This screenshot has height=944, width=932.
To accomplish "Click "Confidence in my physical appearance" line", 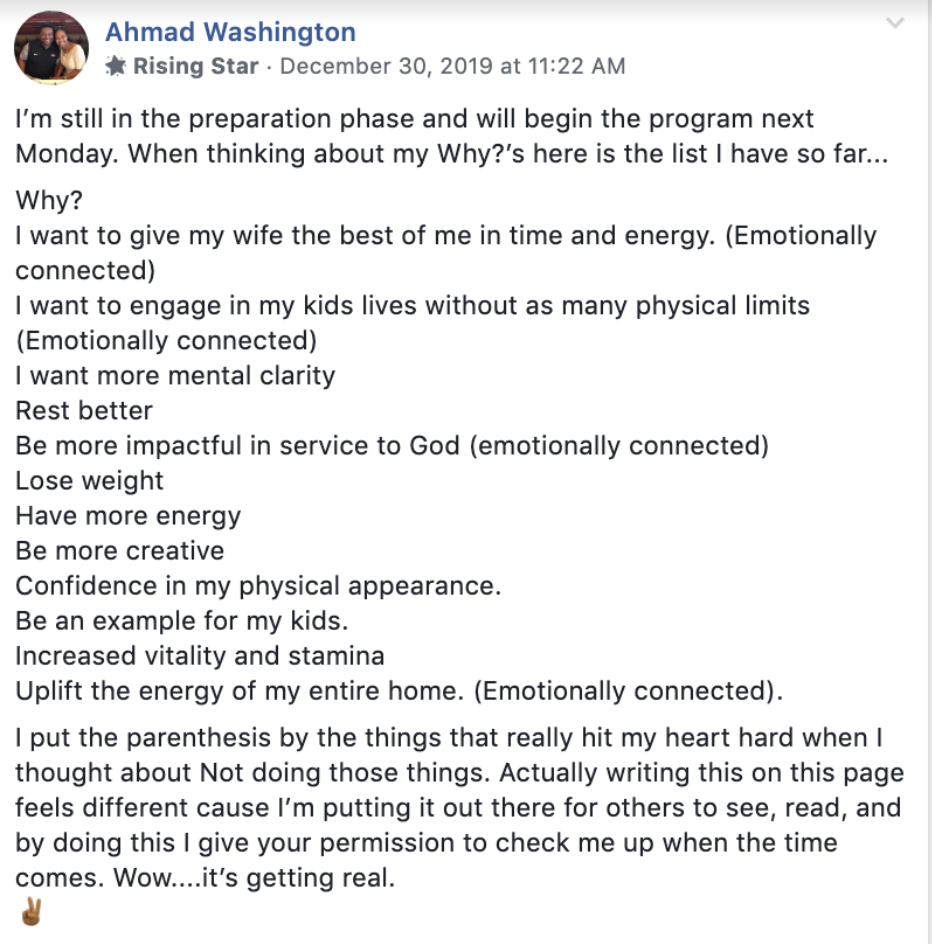I will click(x=258, y=586).
